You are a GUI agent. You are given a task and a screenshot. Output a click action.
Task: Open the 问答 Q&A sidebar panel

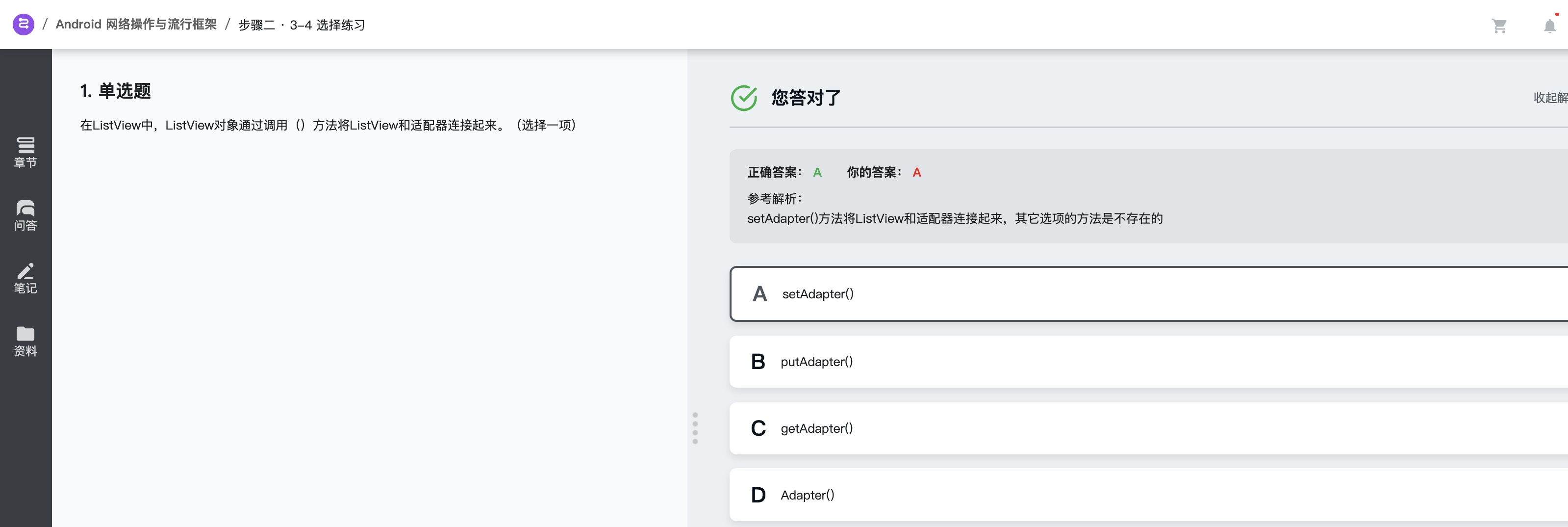tap(25, 216)
